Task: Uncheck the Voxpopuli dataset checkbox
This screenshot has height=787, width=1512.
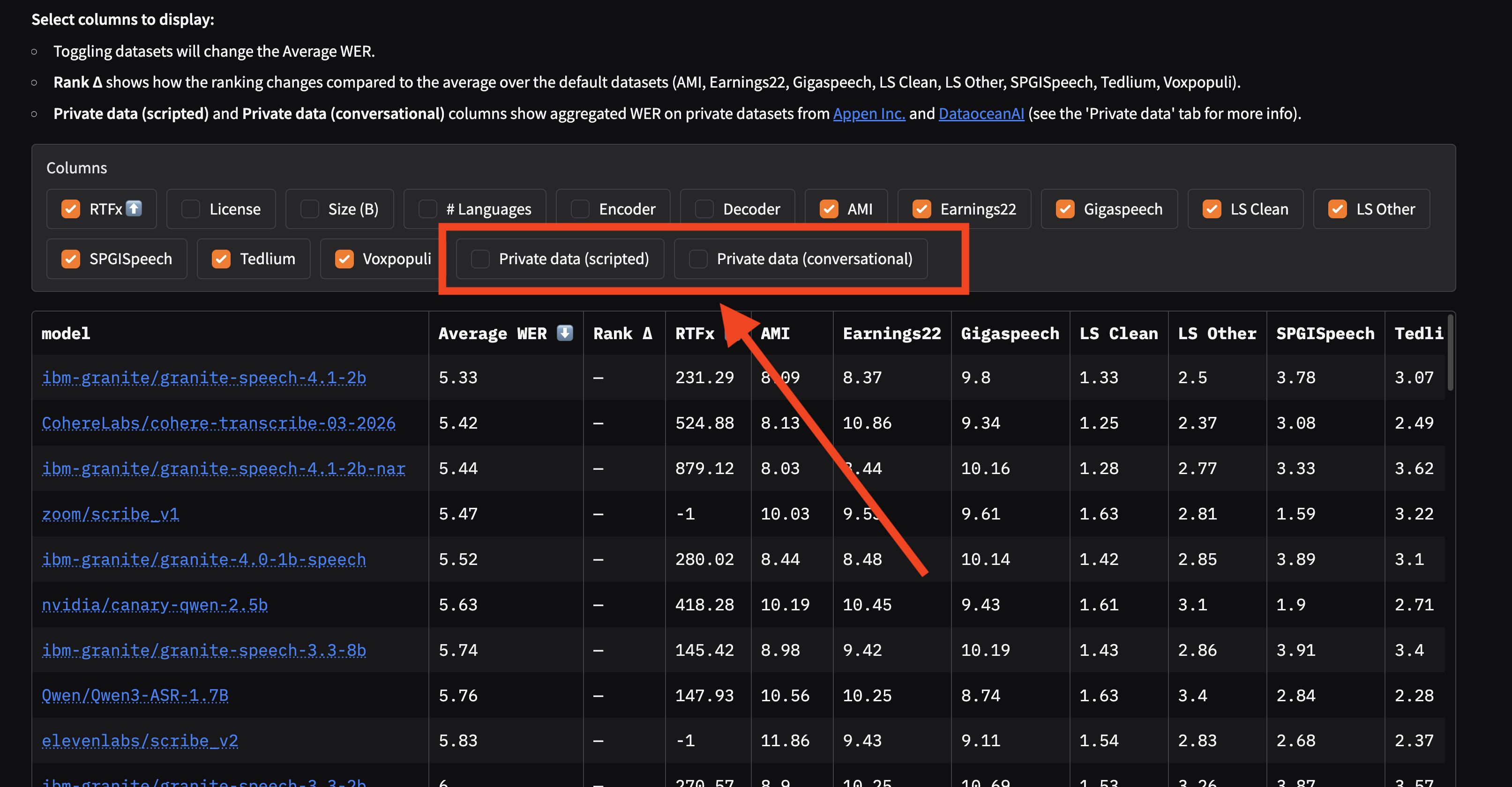Action: point(344,259)
